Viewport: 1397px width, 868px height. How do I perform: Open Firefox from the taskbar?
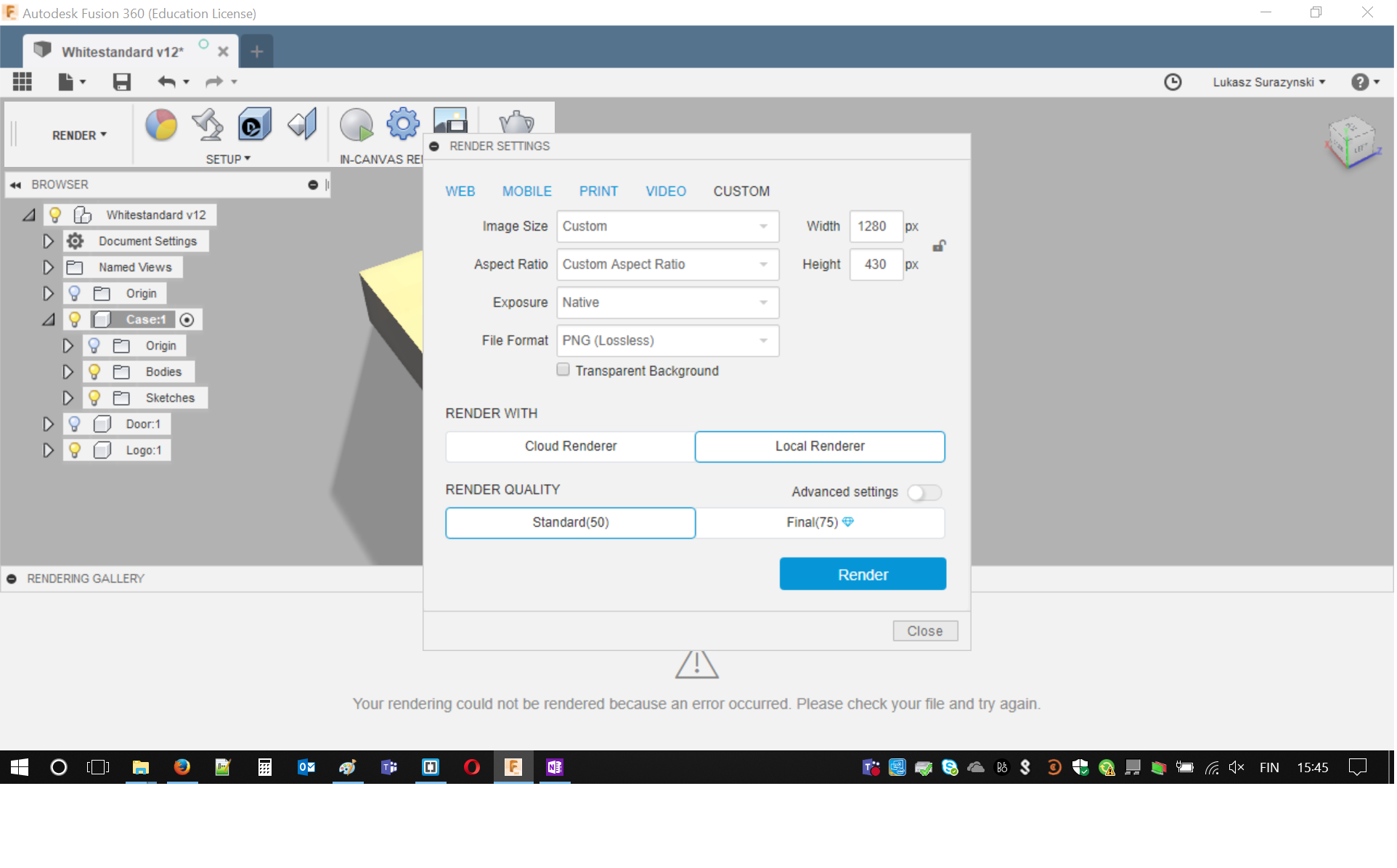[x=182, y=769]
